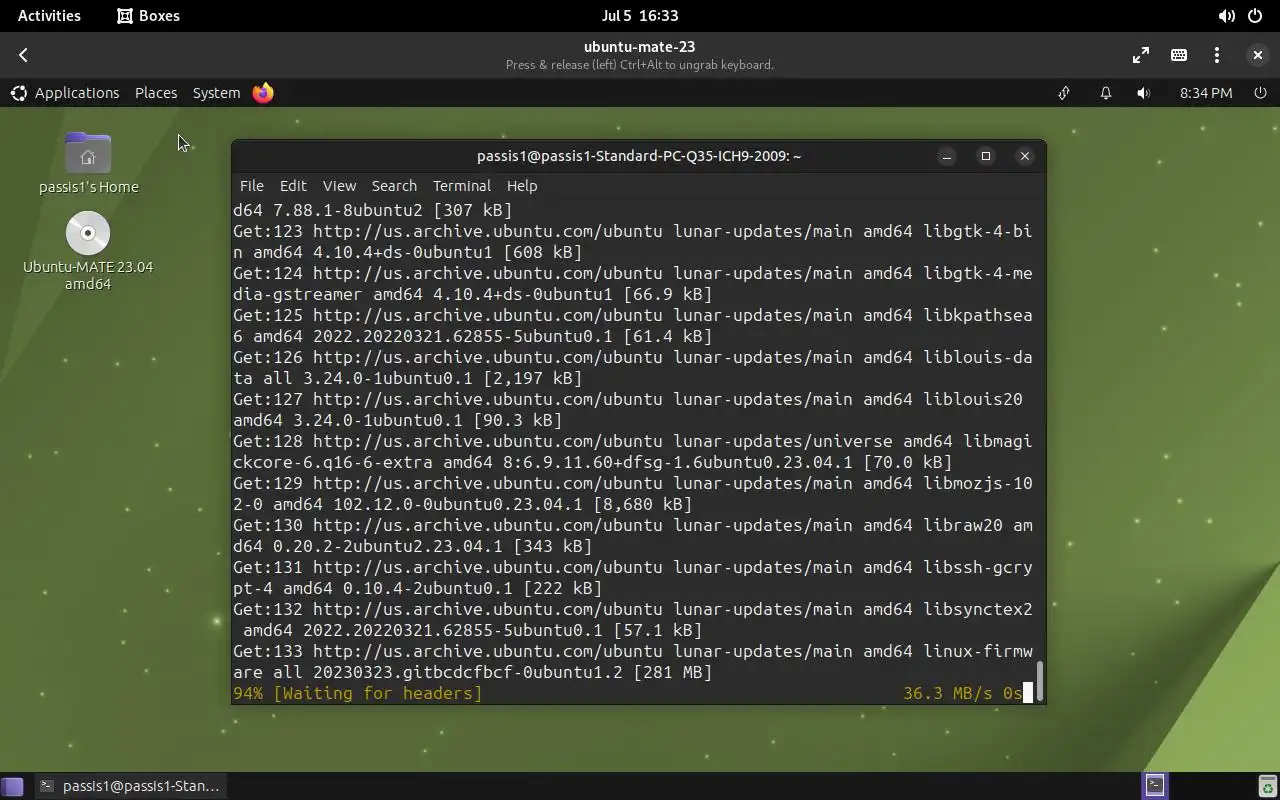This screenshot has width=1280, height=800.
Task: Click the Get:124 libgtk-4-media-gstreamer line
Action: coord(633,284)
